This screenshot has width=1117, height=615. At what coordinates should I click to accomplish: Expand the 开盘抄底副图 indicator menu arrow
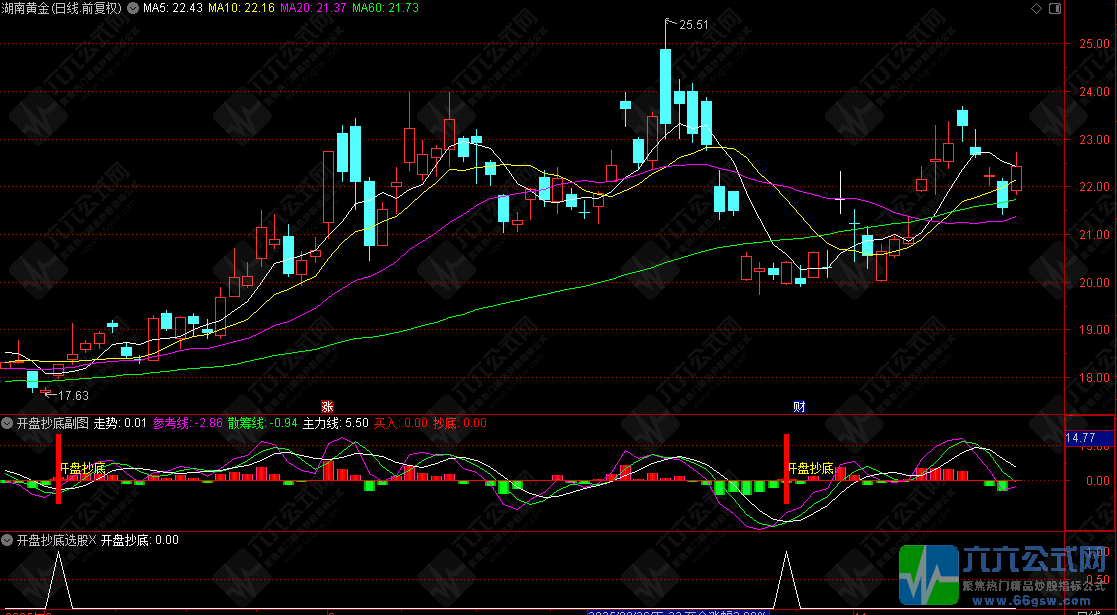7,423
